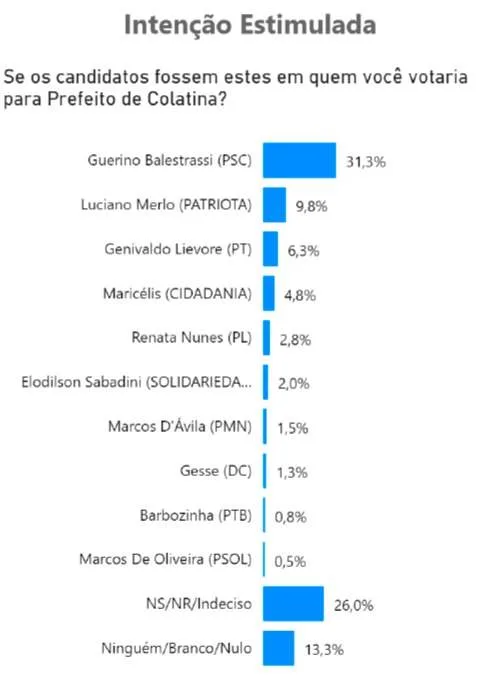
Task: Click the 31,3% data label
Action: coord(365,162)
